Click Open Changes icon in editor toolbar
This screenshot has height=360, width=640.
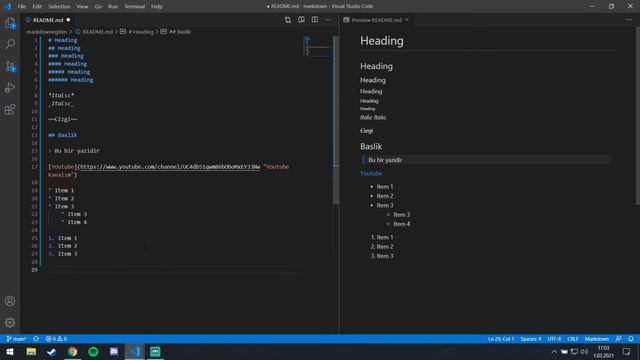[288, 20]
